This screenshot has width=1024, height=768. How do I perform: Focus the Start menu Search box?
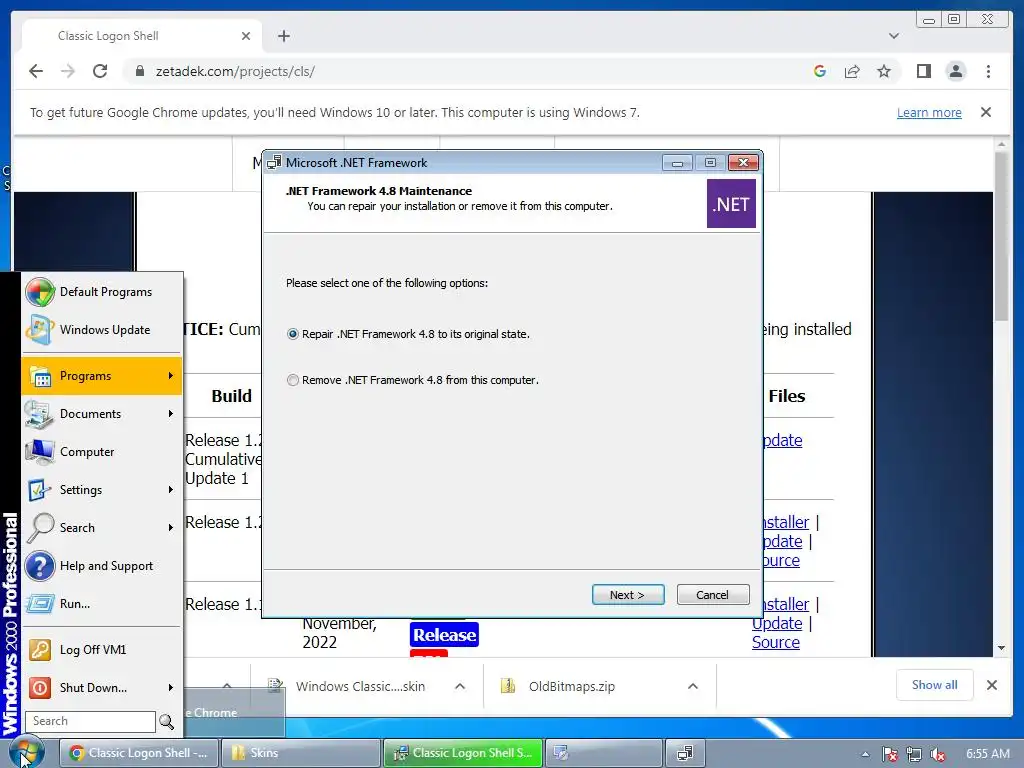[x=90, y=721]
